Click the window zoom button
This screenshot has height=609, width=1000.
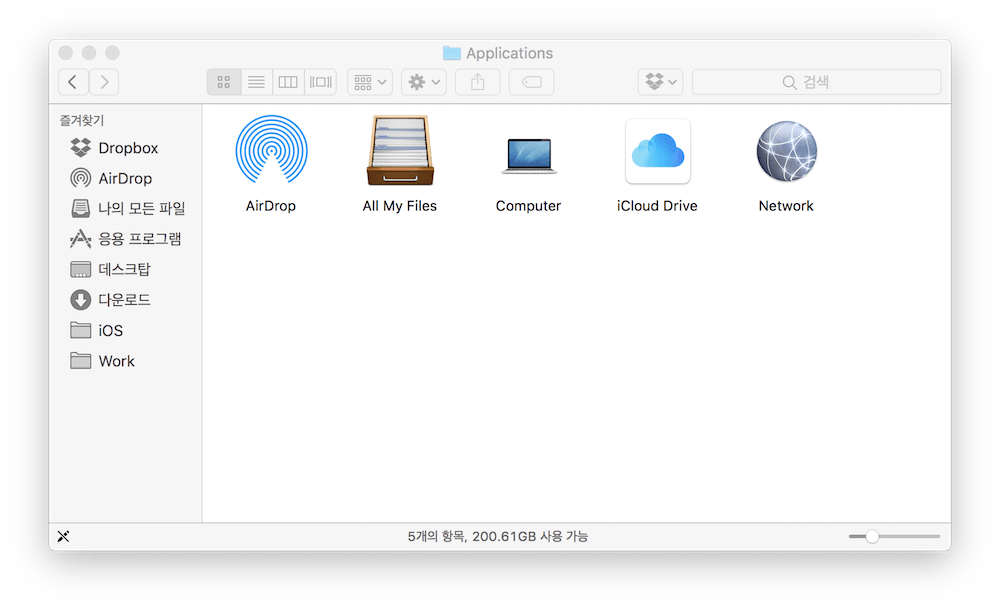coord(112,52)
